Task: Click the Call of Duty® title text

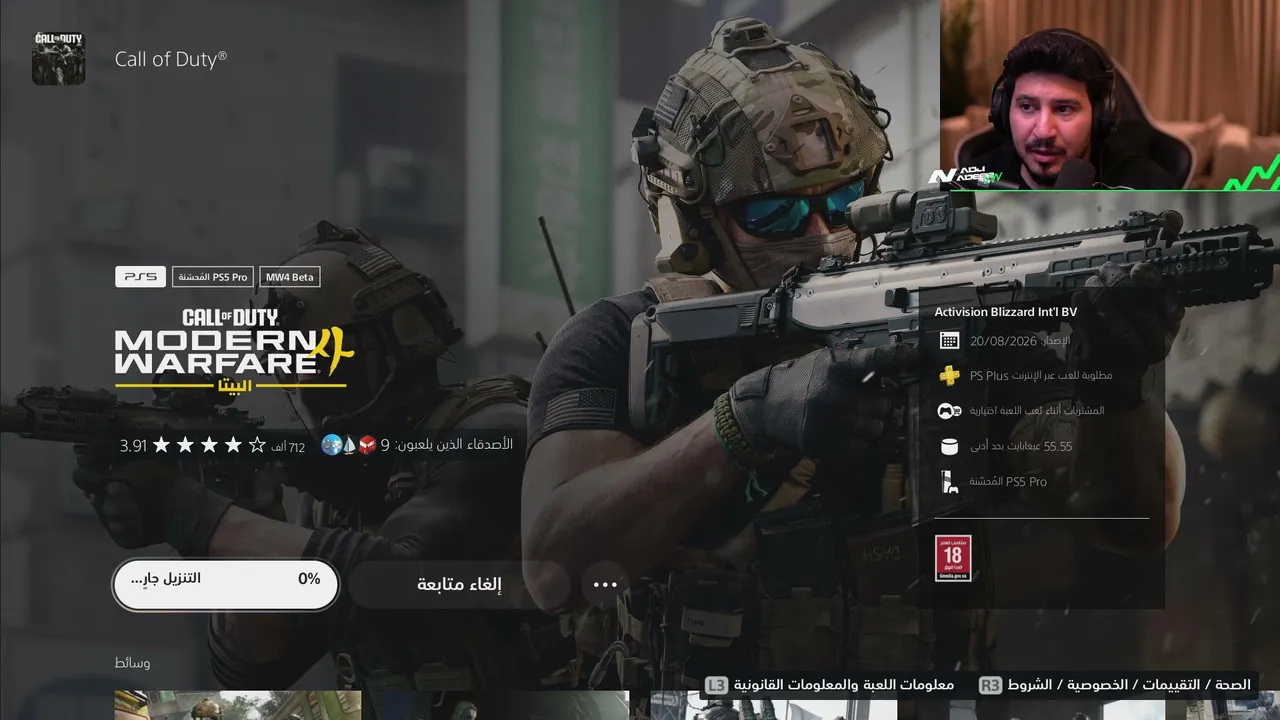Action: pos(171,58)
